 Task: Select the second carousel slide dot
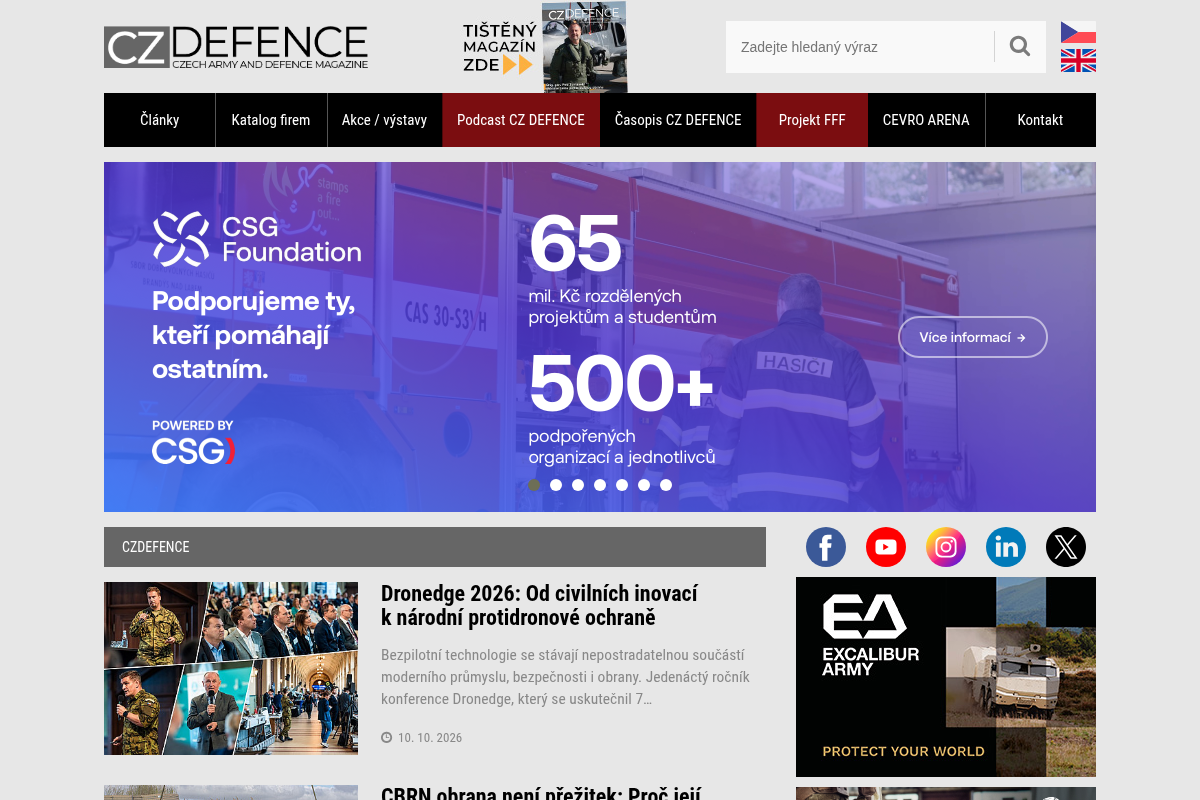pos(556,485)
